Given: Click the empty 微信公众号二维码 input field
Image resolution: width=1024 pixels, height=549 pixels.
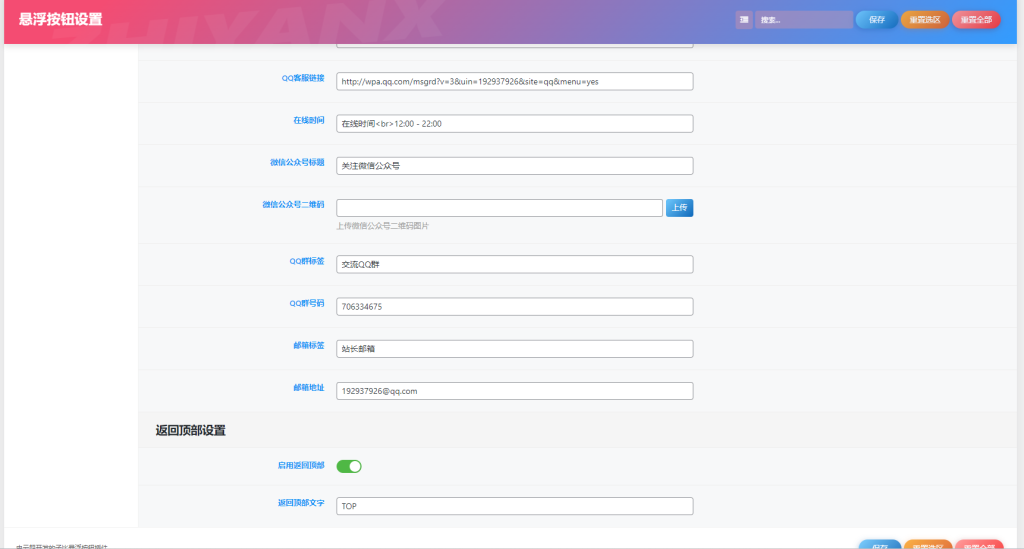Looking at the screenshot, I should coord(499,208).
